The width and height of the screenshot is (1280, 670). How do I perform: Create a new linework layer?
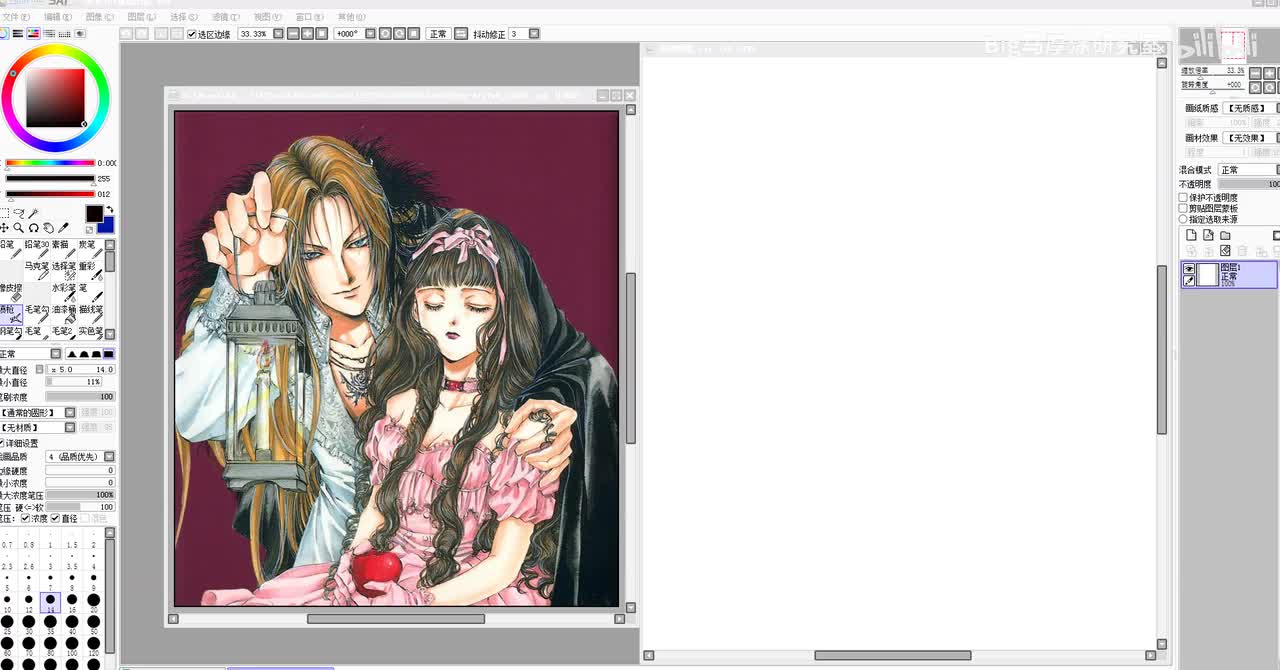(1208, 235)
